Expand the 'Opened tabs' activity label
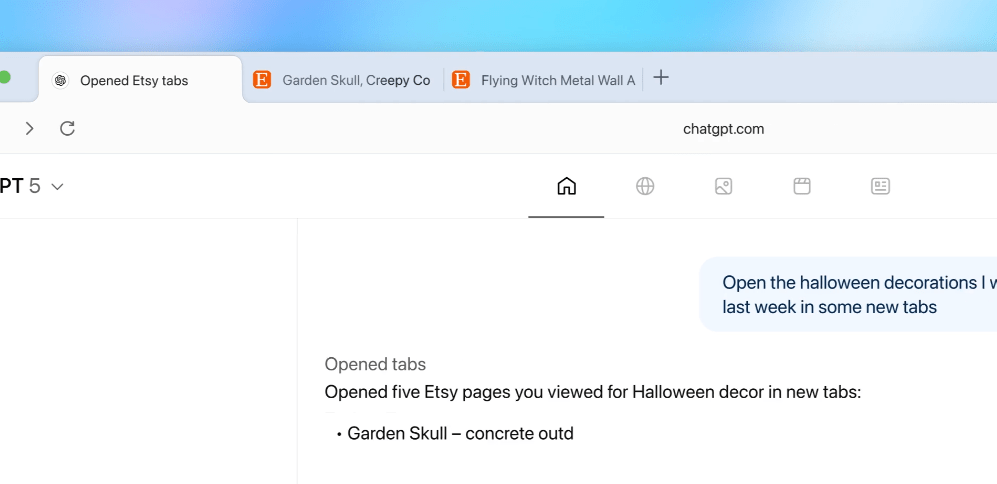This screenshot has height=484, width=997. coord(375,364)
